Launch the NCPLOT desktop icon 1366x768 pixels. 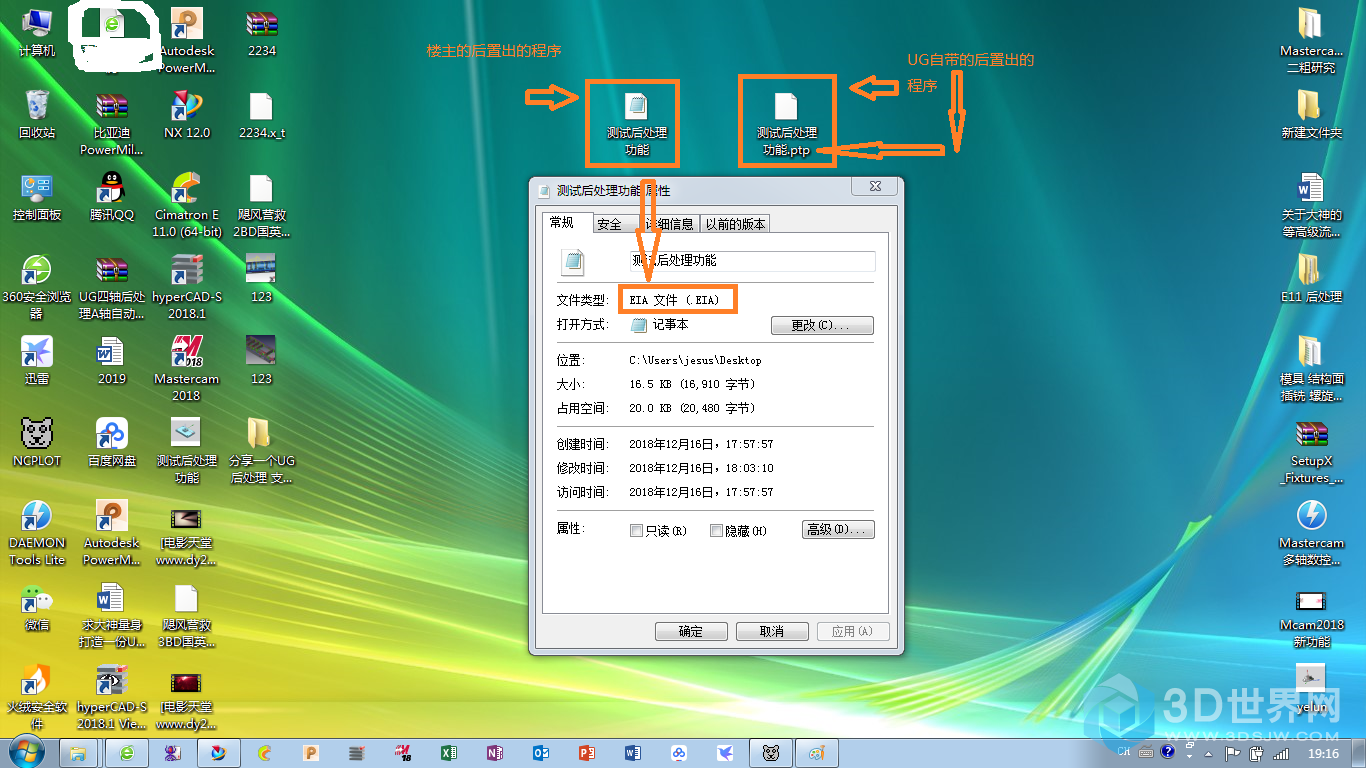(x=37, y=443)
